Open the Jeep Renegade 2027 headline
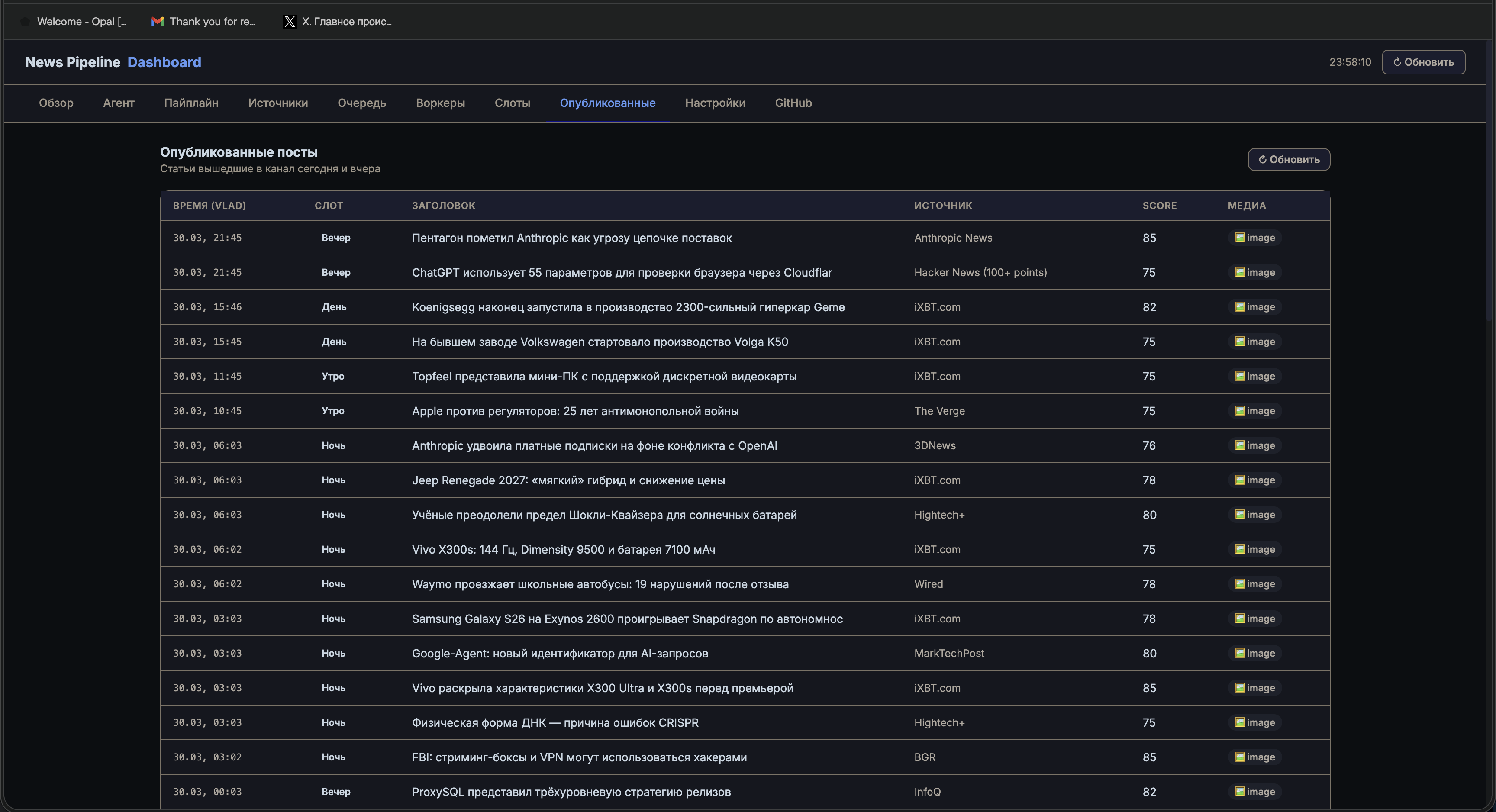The height and width of the screenshot is (812, 1496). tap(568, 480)
